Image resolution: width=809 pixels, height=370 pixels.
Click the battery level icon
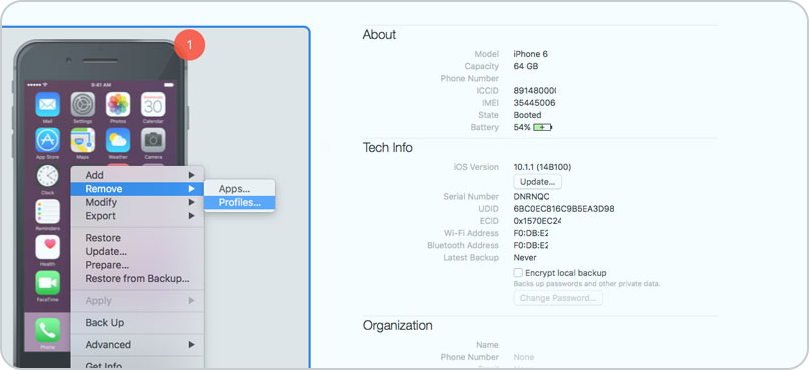tap(543, 127)
